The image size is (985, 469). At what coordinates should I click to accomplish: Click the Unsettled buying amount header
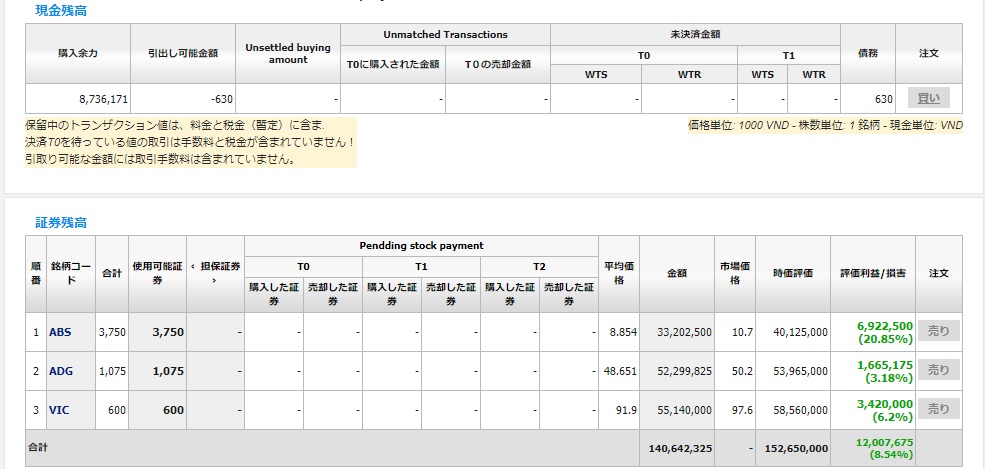pos(287,52)
